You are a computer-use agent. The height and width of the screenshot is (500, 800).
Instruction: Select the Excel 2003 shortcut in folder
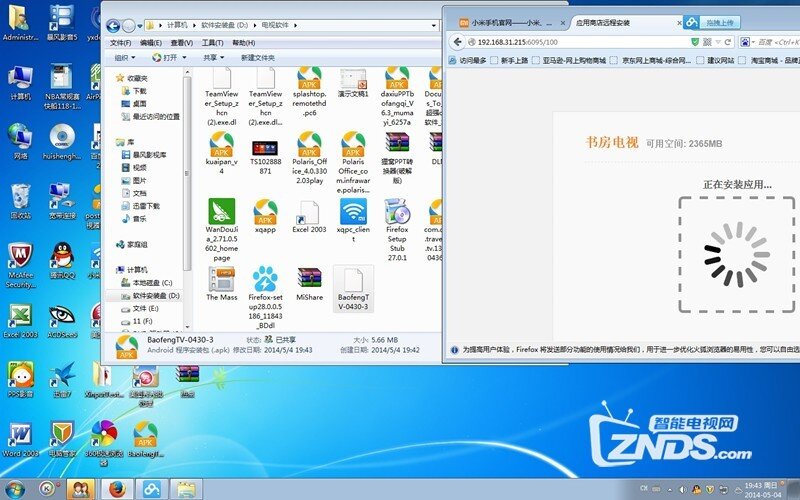[309, 216]
